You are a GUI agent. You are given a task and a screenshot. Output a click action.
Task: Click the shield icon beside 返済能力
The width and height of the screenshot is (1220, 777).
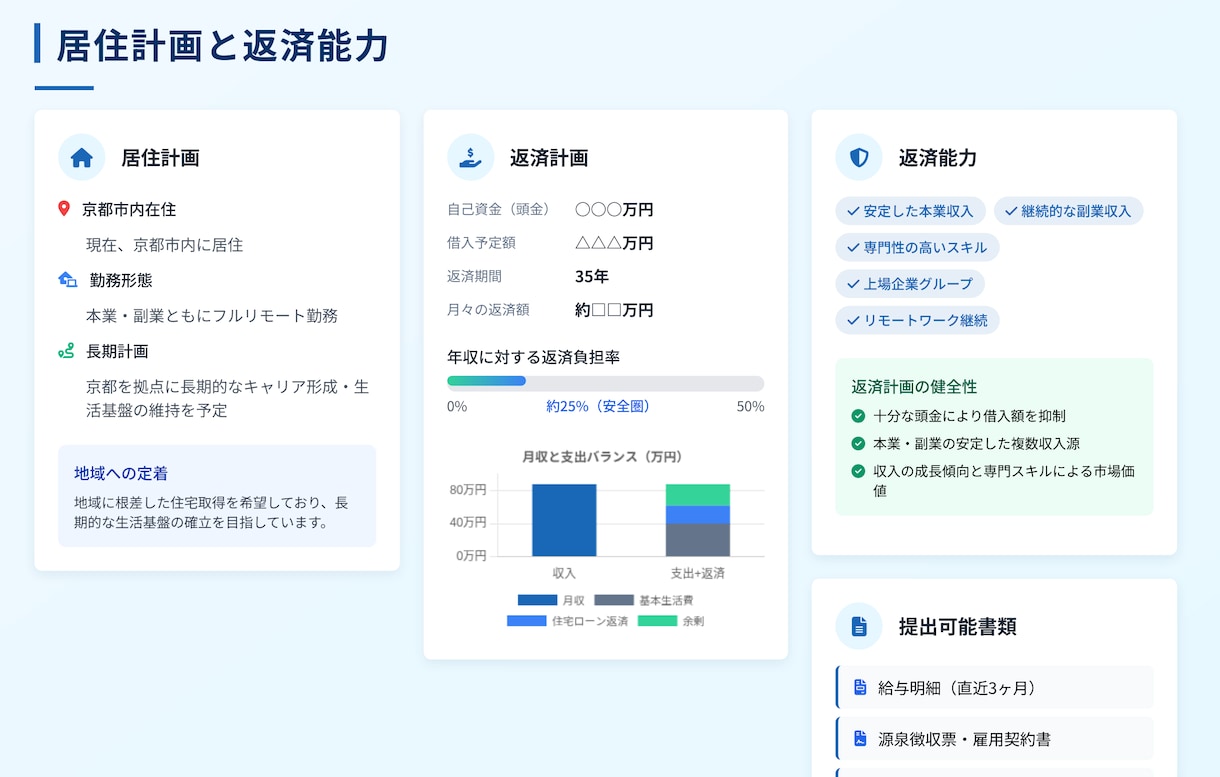[x=859, y=158]
